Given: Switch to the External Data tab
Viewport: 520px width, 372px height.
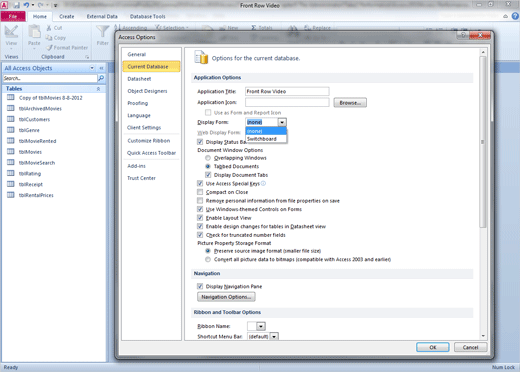Looking at the screenshot, I should click(x=102, y=16).
